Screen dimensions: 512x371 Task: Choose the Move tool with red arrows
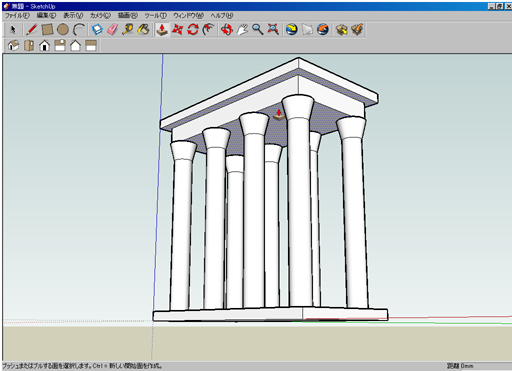(x=177, y=30)
